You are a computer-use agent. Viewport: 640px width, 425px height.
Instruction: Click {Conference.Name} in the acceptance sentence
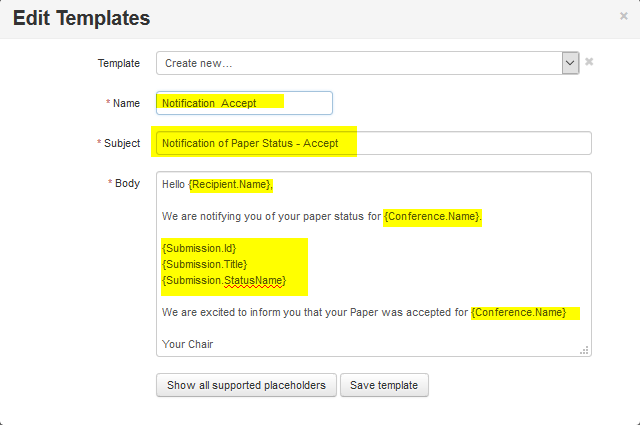519,313
